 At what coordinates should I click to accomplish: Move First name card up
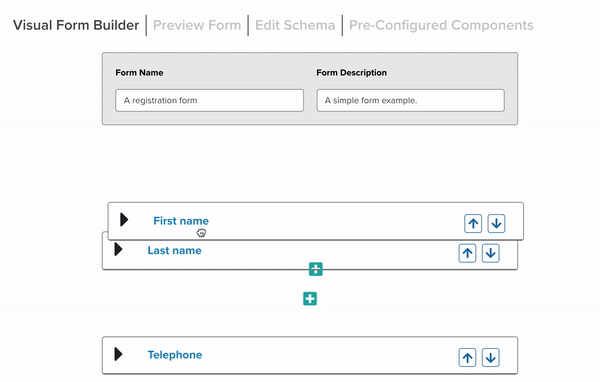point(473,224)
